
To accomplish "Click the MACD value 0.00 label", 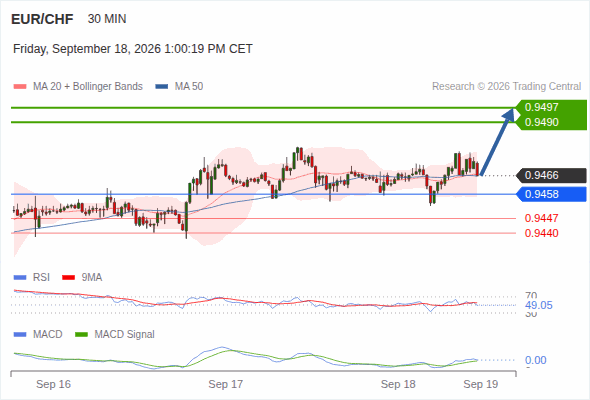I will (536, 360).
